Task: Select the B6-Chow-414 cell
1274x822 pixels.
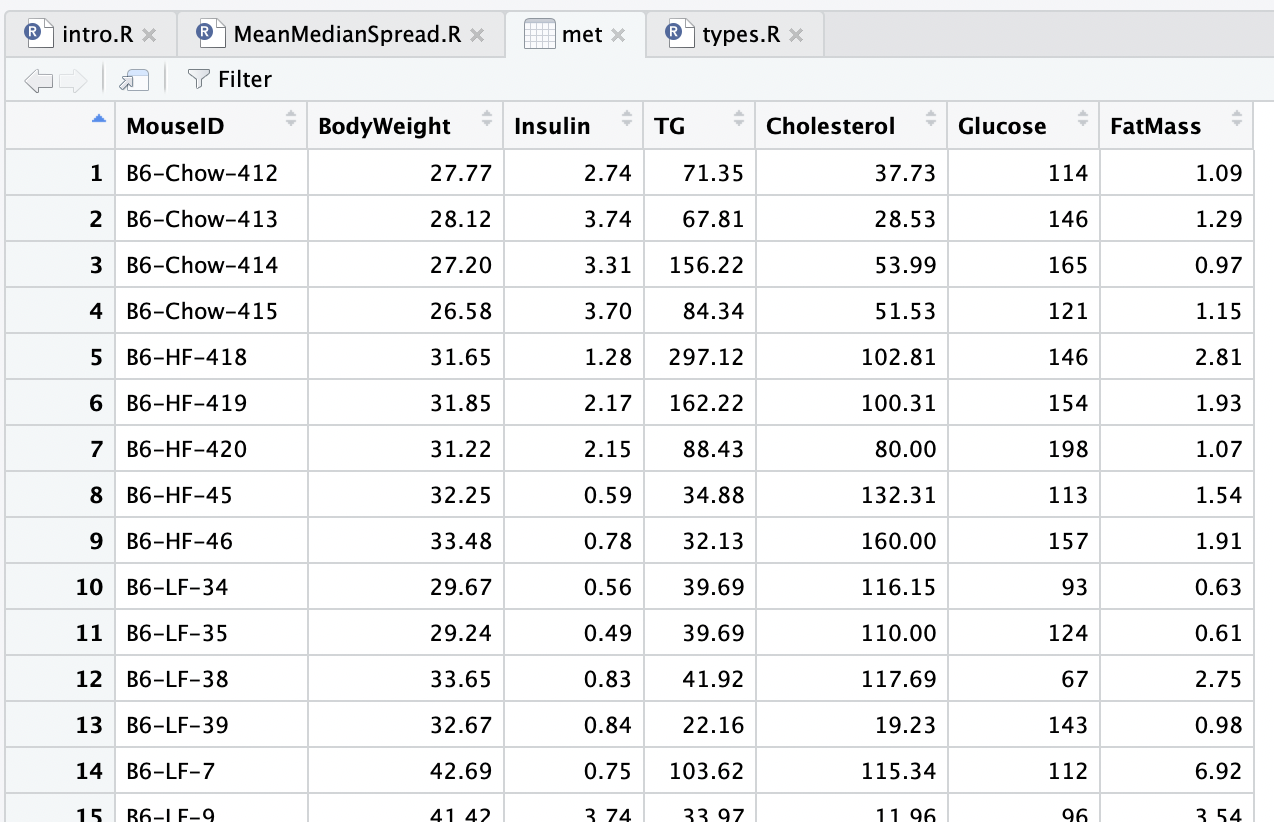Action: pyautogui.click(x=211, y=265)
